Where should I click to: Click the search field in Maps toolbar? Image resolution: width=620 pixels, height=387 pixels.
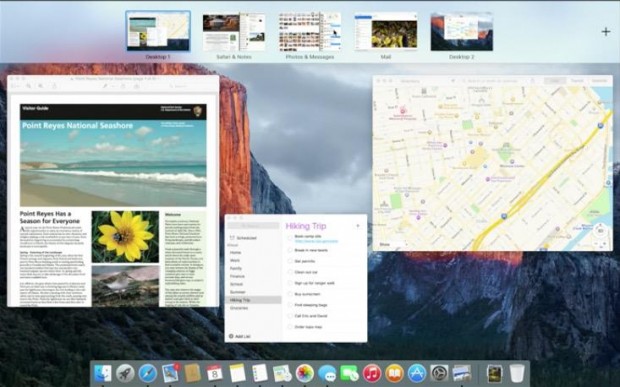tap(492, 81)
